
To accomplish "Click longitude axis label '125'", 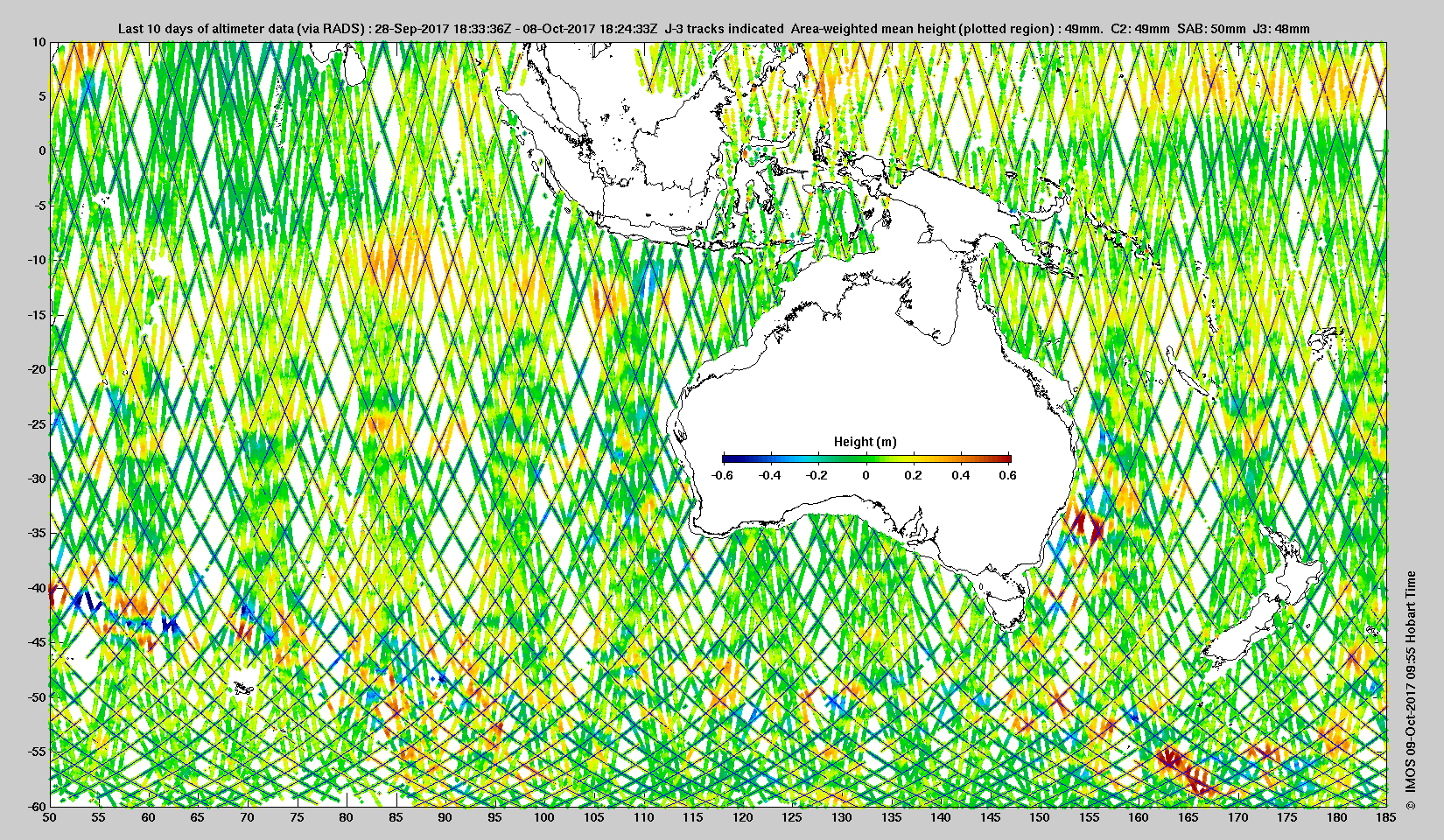I will [x=793, y=817].
